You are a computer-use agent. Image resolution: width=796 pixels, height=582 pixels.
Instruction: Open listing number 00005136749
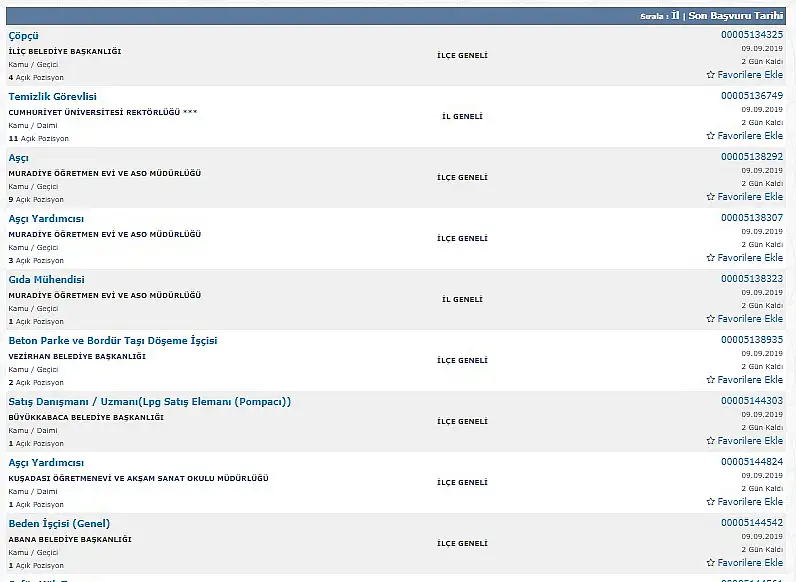point(752,95)
